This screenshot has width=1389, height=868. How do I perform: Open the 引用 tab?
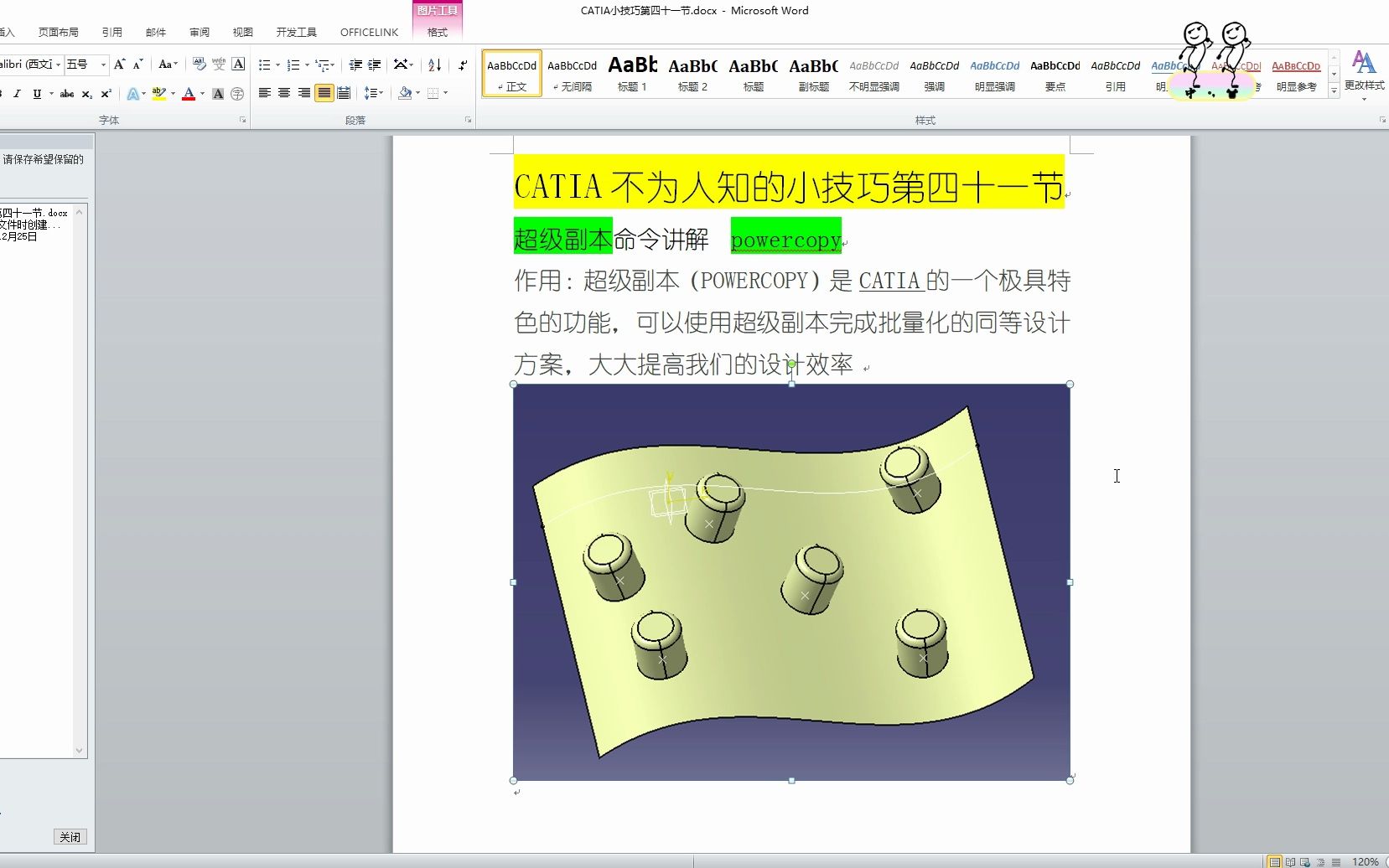[112, 33]
